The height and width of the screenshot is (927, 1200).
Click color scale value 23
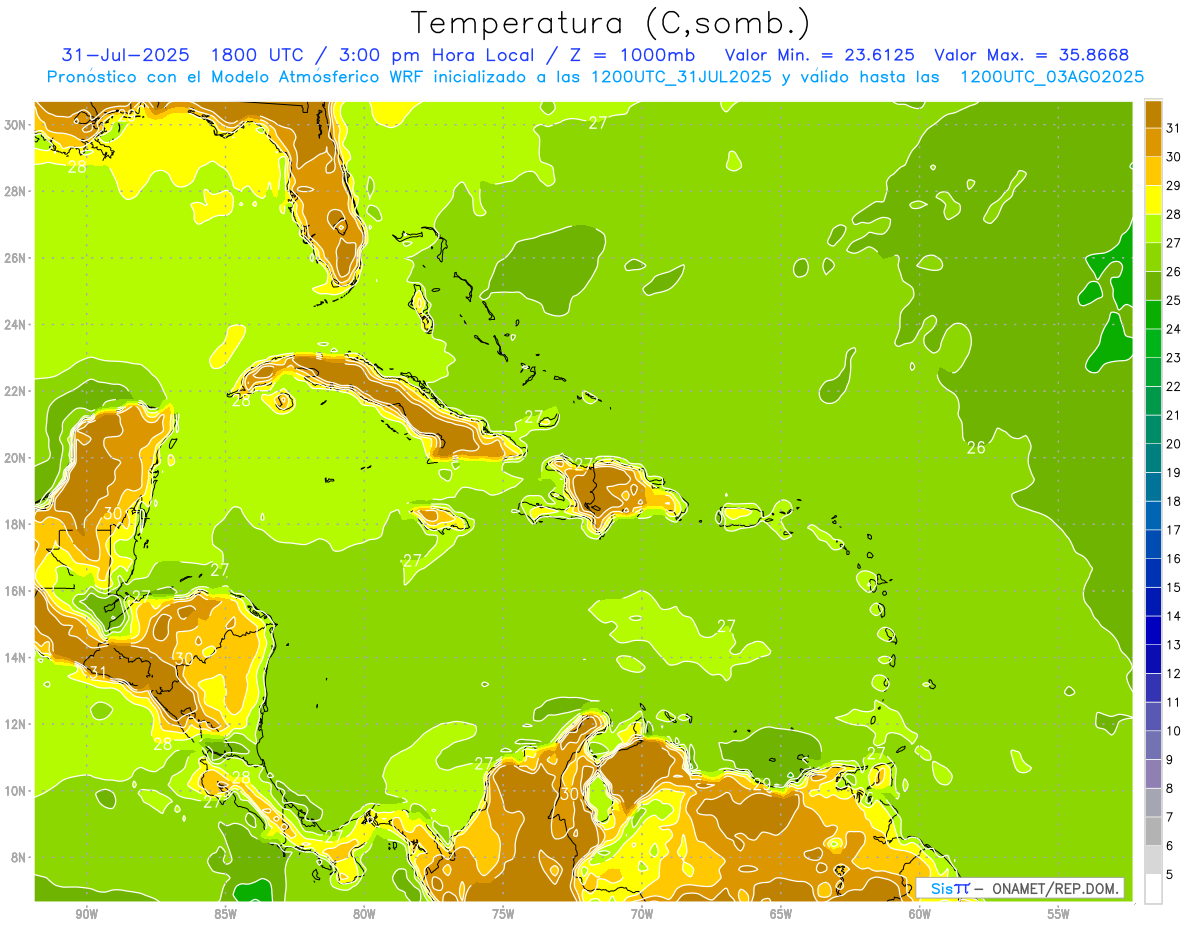pyautogui.click(x=1174, y=358)
